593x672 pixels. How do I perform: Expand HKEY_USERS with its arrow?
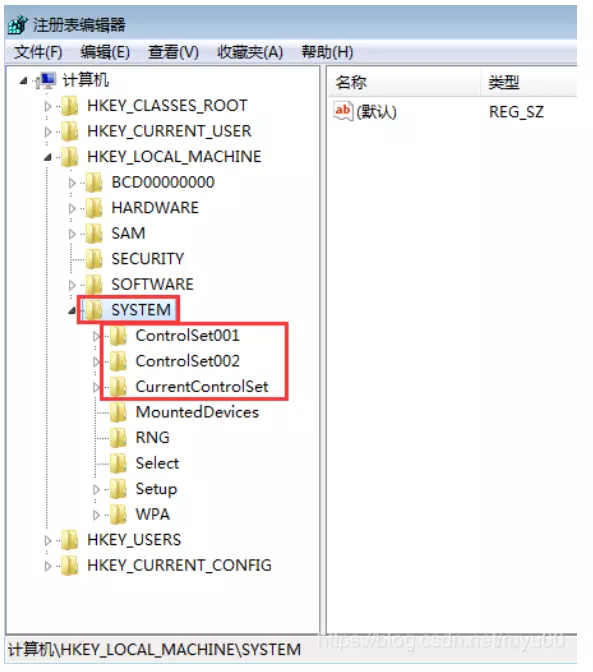click(48, 540)
